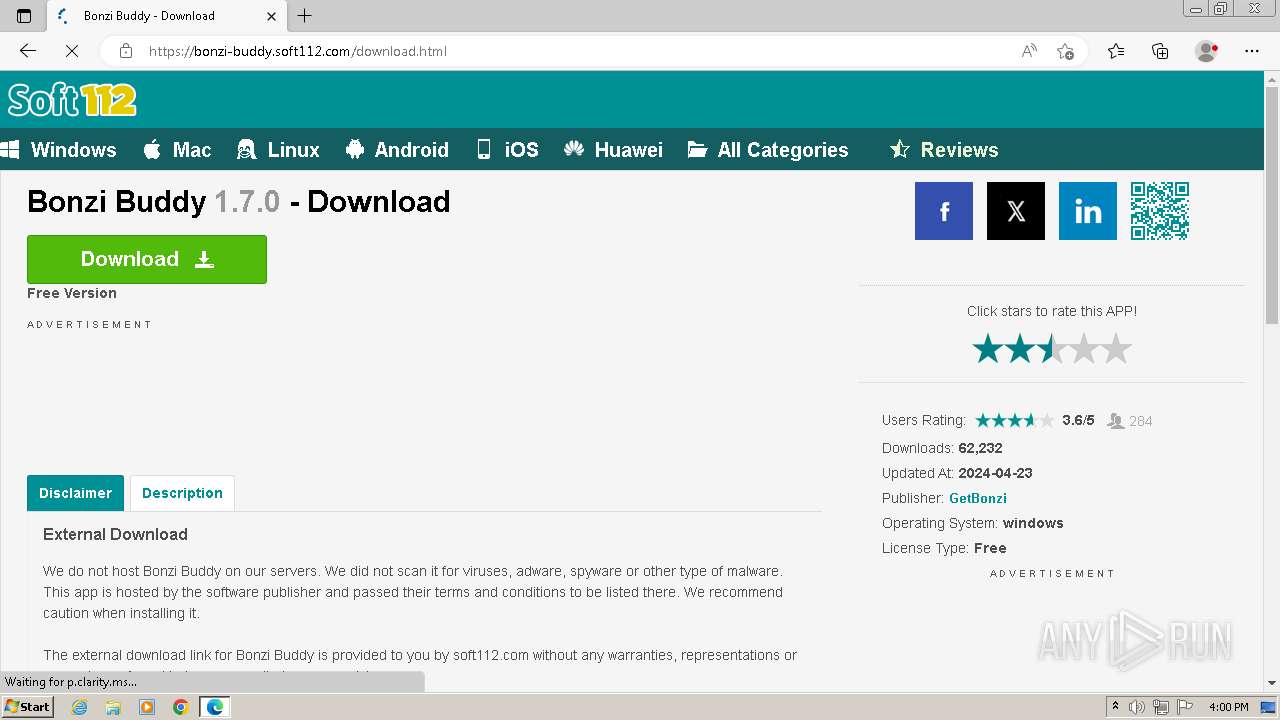Viewport: 1280px width, 720px height.
Task: Click the Free Version label
Action: point(72,293)
